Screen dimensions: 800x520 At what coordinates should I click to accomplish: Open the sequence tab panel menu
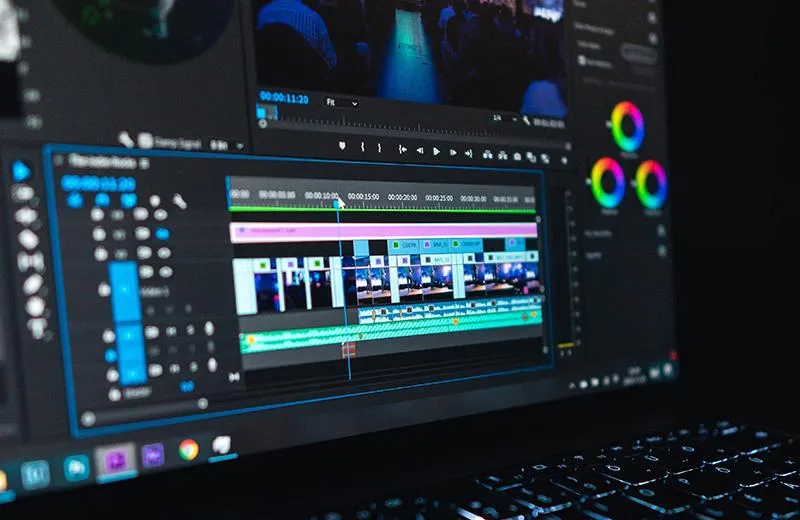(x=144, y=164)
